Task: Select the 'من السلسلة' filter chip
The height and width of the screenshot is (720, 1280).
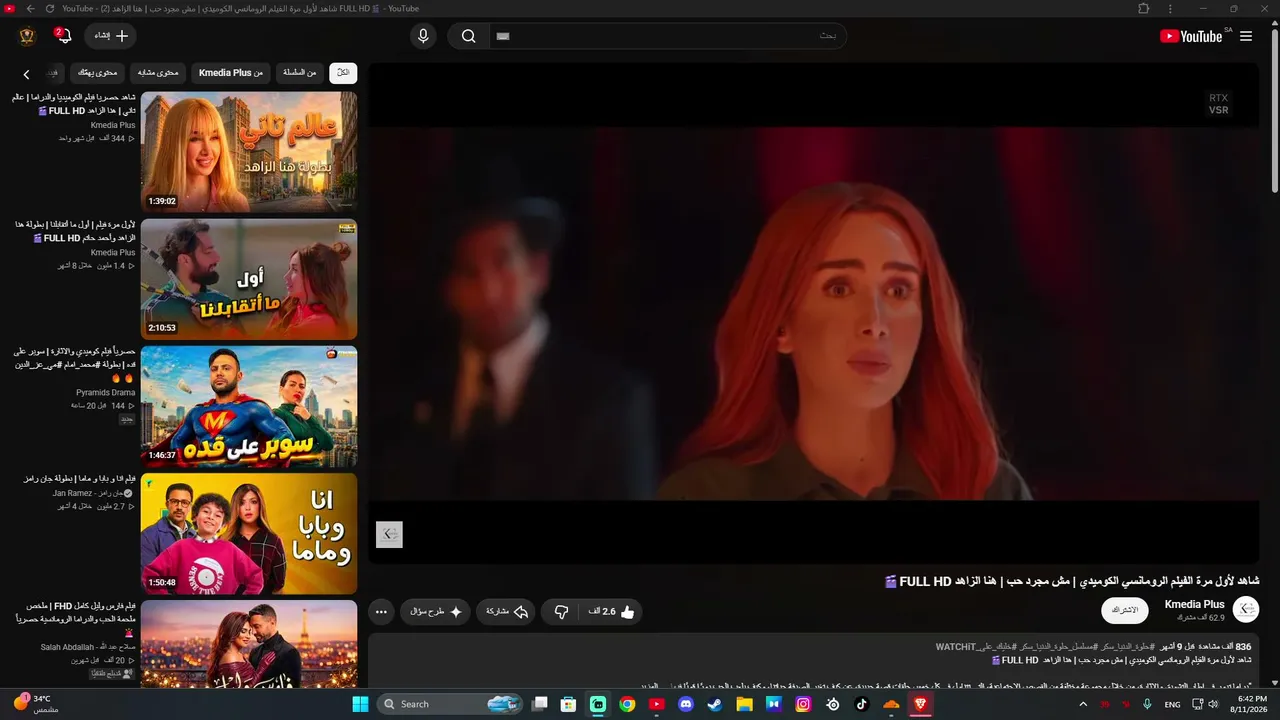Action: [x=300, y=72]
